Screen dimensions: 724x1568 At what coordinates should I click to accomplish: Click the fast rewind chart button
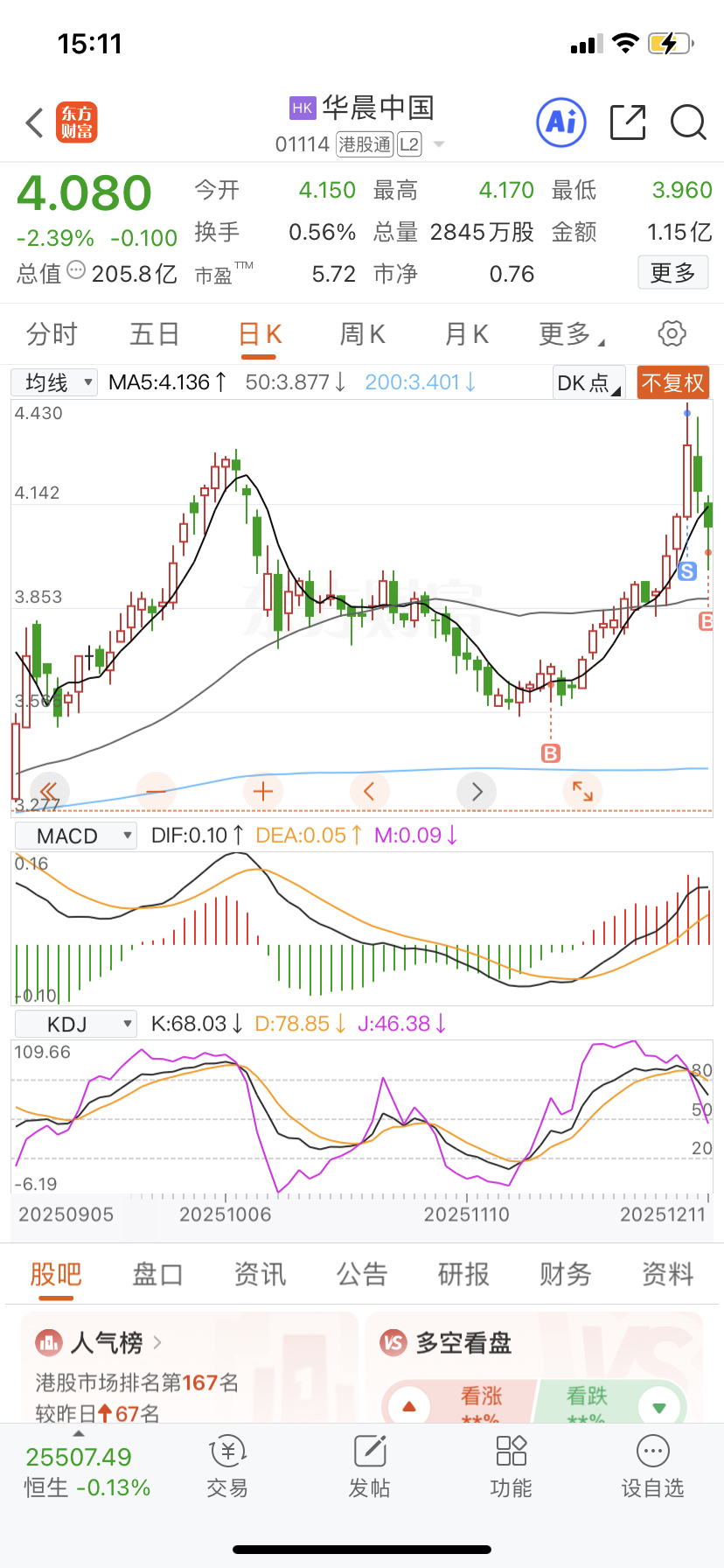(x=49, y=792)
